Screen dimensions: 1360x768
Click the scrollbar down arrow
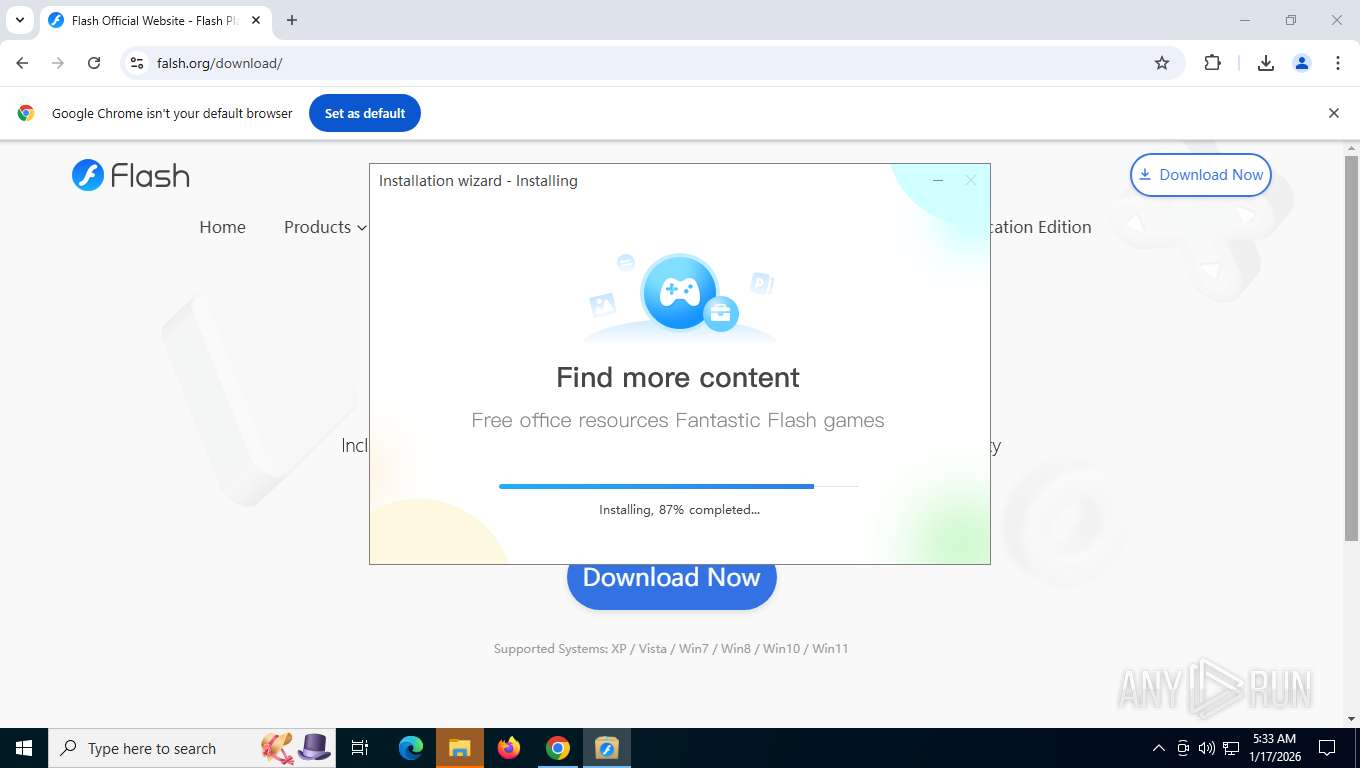(1351, 718)
